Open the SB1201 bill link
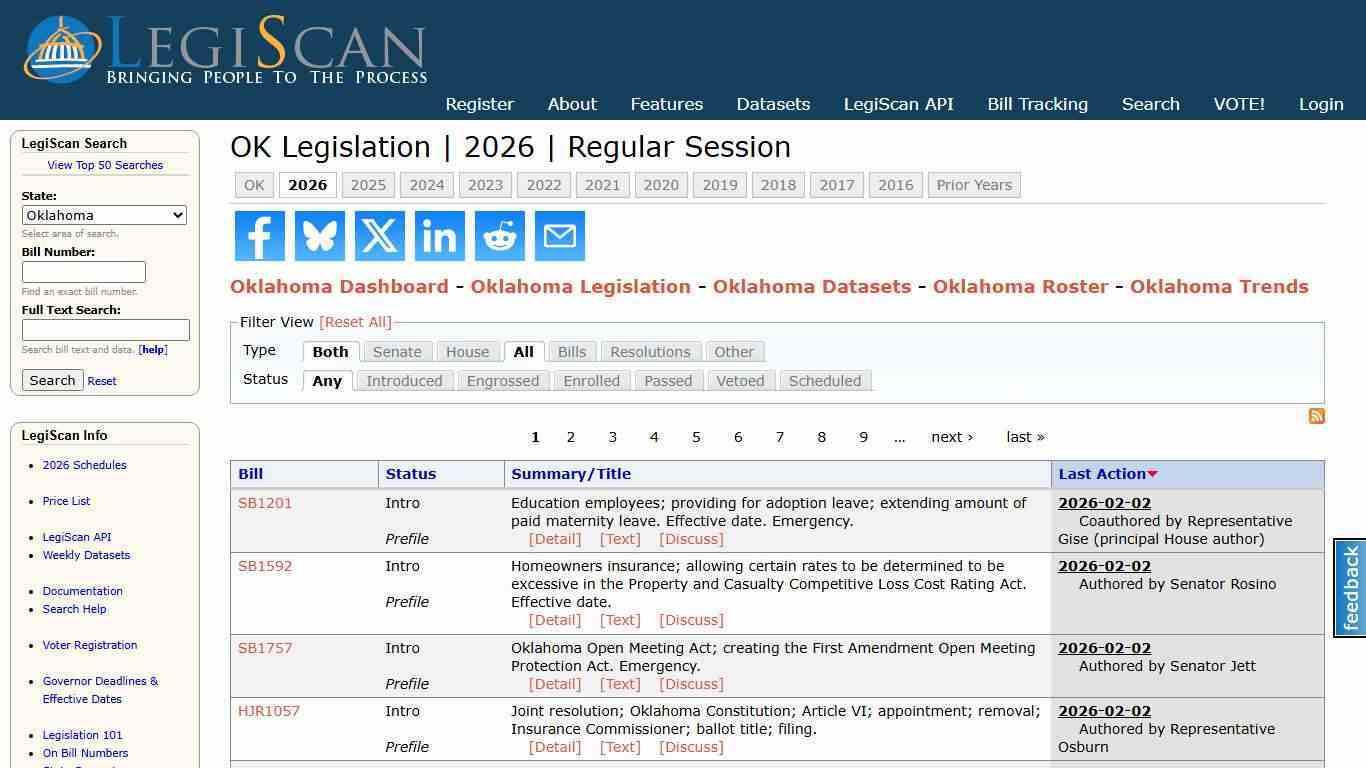The width and height of the screenshot is (1366, 768). click(264, 503)
